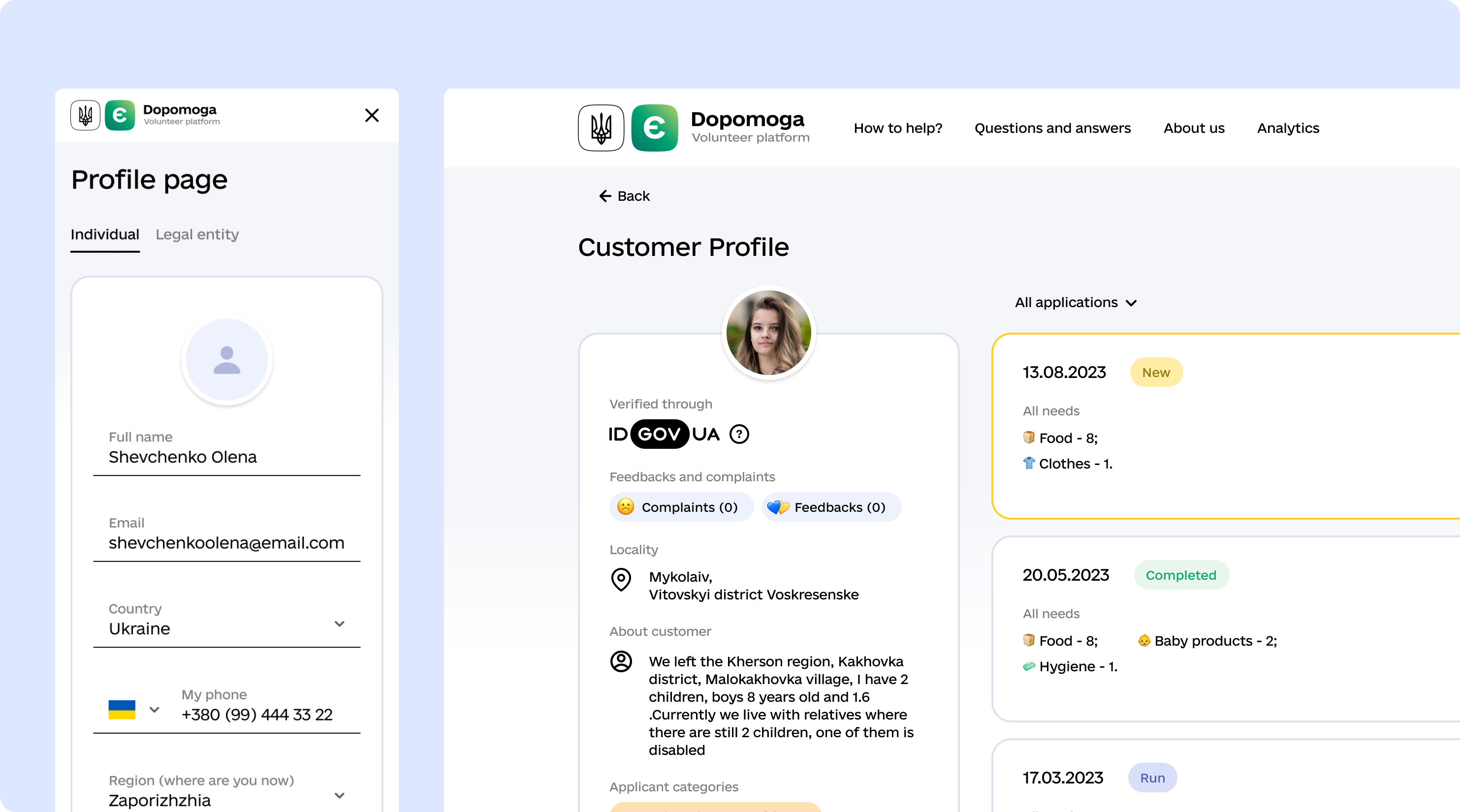Click 'Food - 8;' in the New application
Image resolution: width=1460 pixels, height=812 pixels.
click(1068, 438)
